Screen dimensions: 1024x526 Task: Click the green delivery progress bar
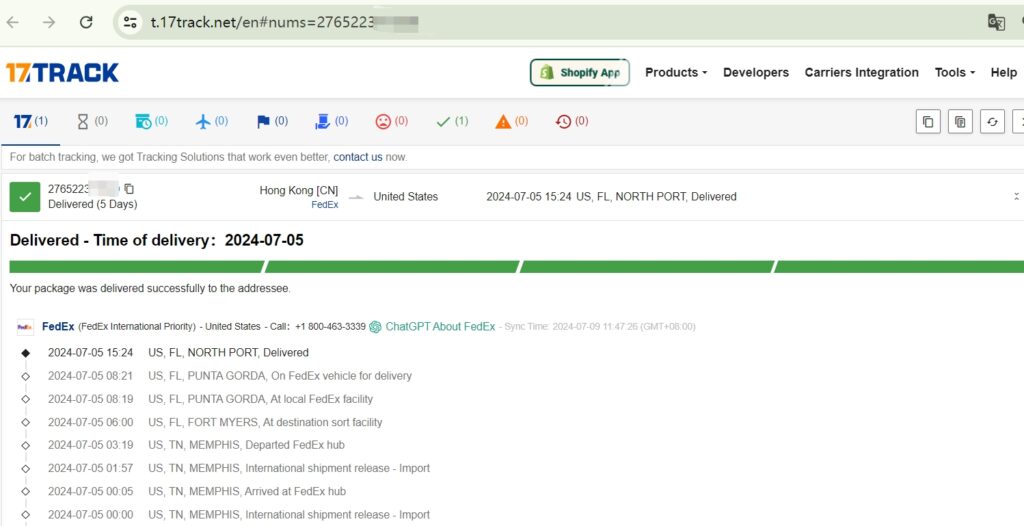(517, 267)
